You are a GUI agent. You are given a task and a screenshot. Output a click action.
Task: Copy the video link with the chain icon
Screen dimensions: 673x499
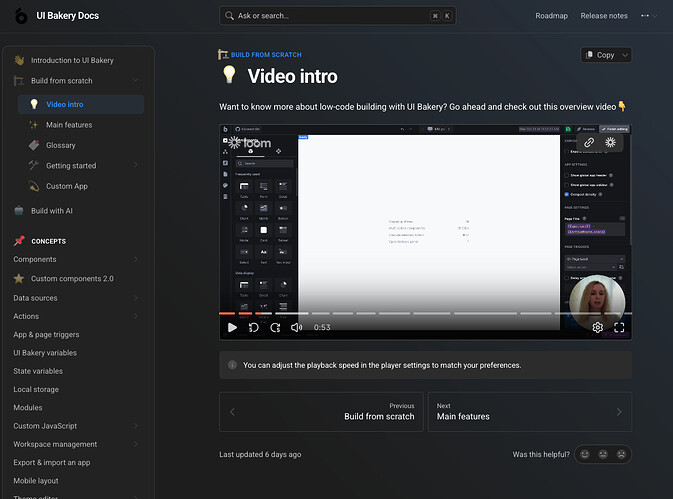click(x=589, y=142)
